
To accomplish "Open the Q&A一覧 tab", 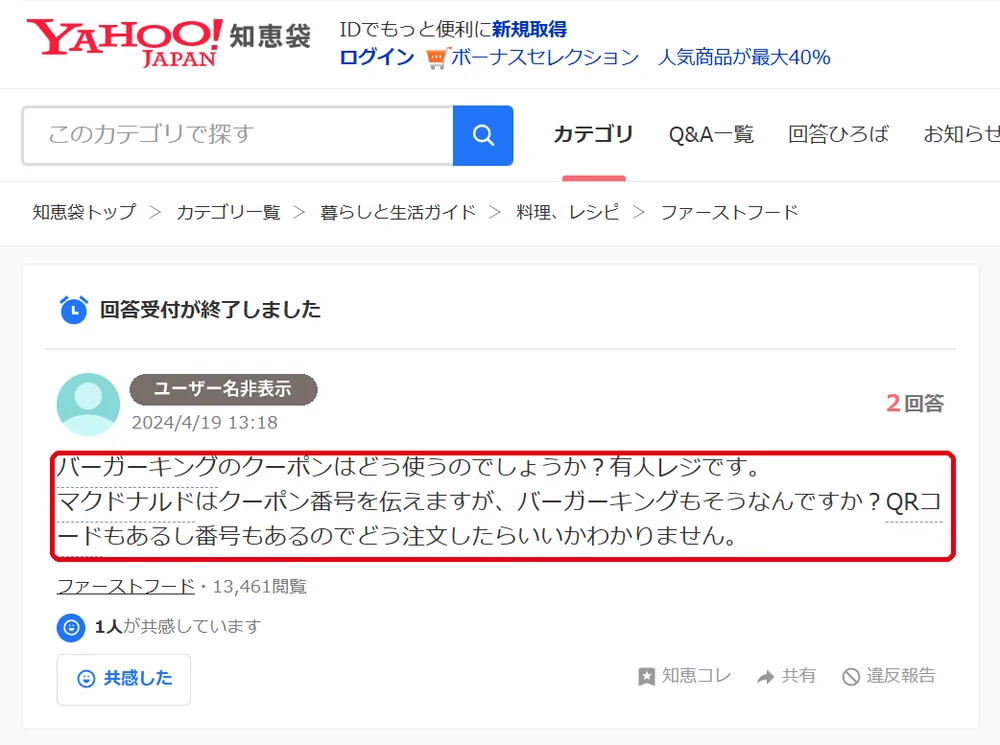I will coord(711,135).
